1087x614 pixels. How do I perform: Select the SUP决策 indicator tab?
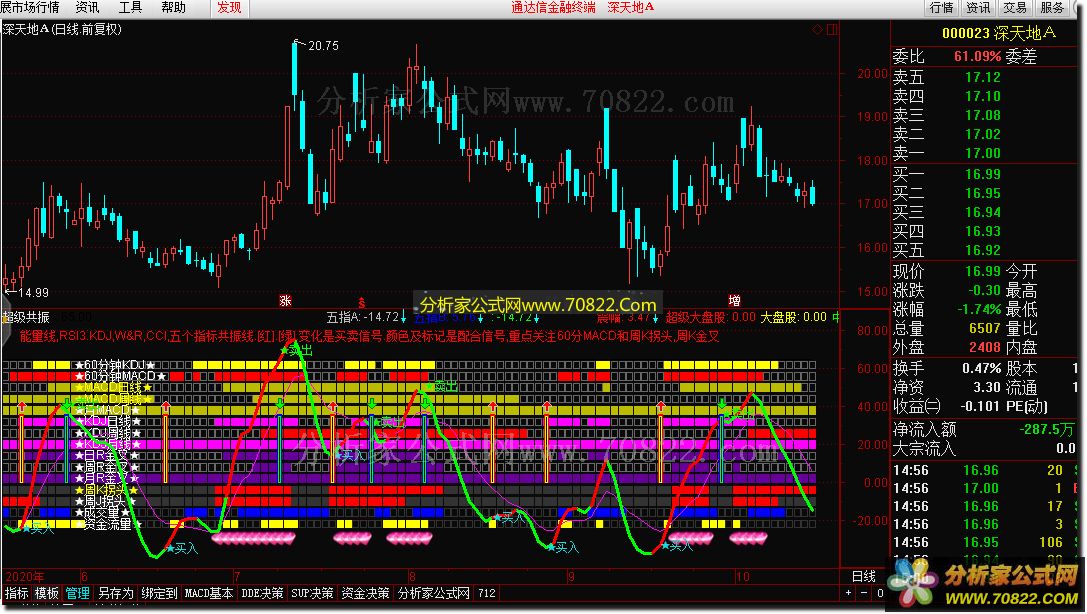312,593
